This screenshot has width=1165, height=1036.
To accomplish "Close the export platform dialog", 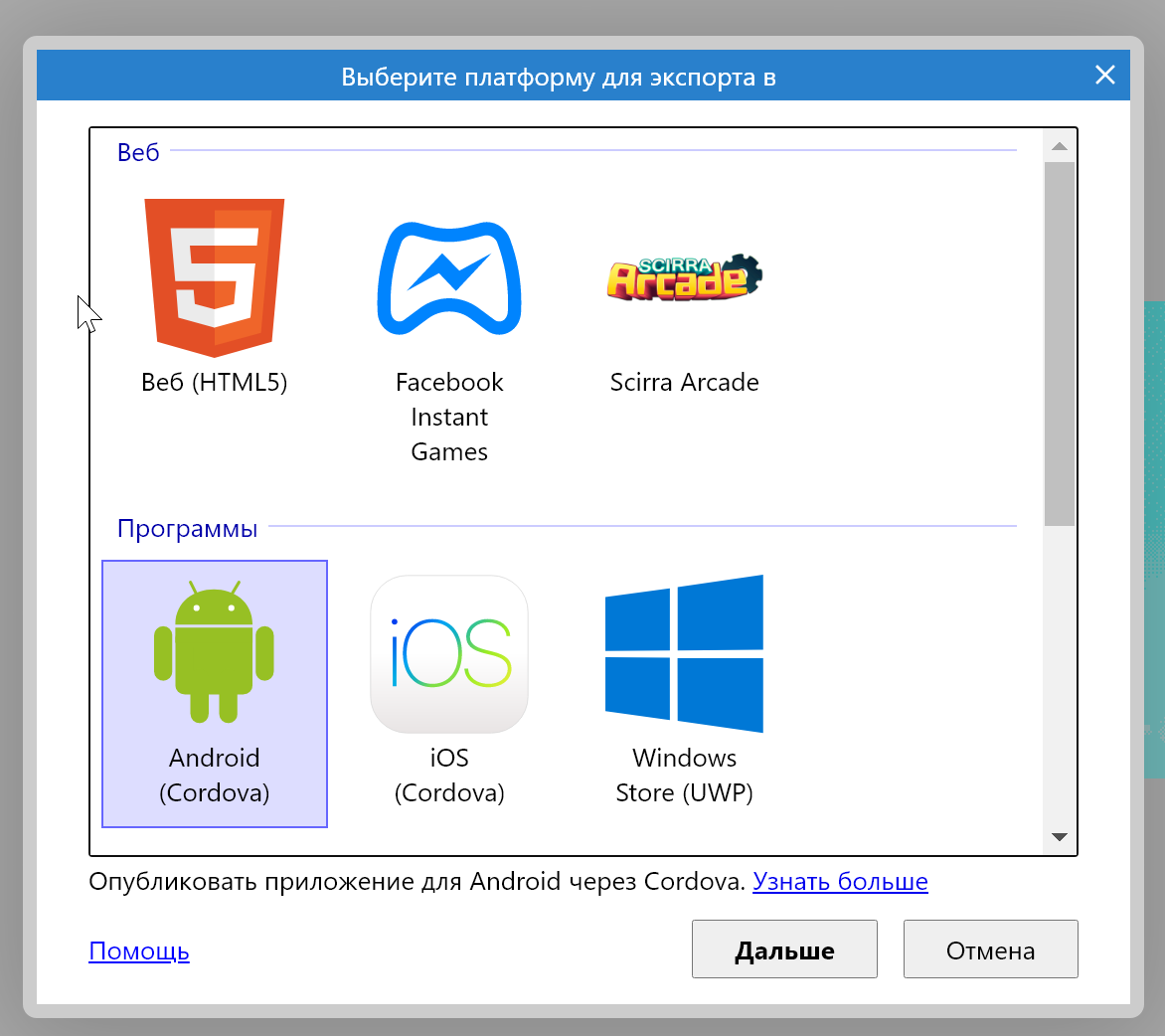I will point(1104,75).
